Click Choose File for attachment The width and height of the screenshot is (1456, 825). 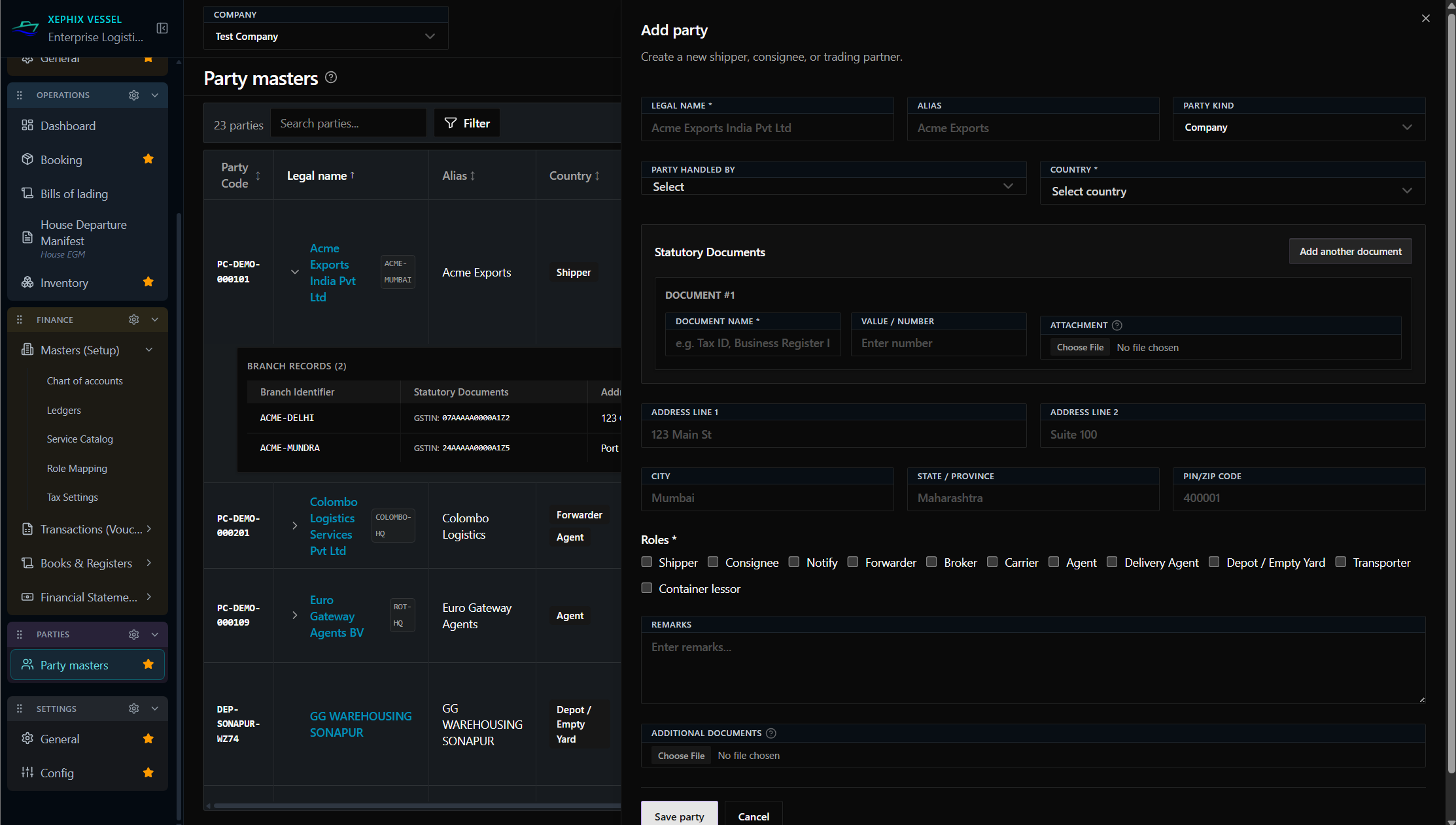[1080, 347]
